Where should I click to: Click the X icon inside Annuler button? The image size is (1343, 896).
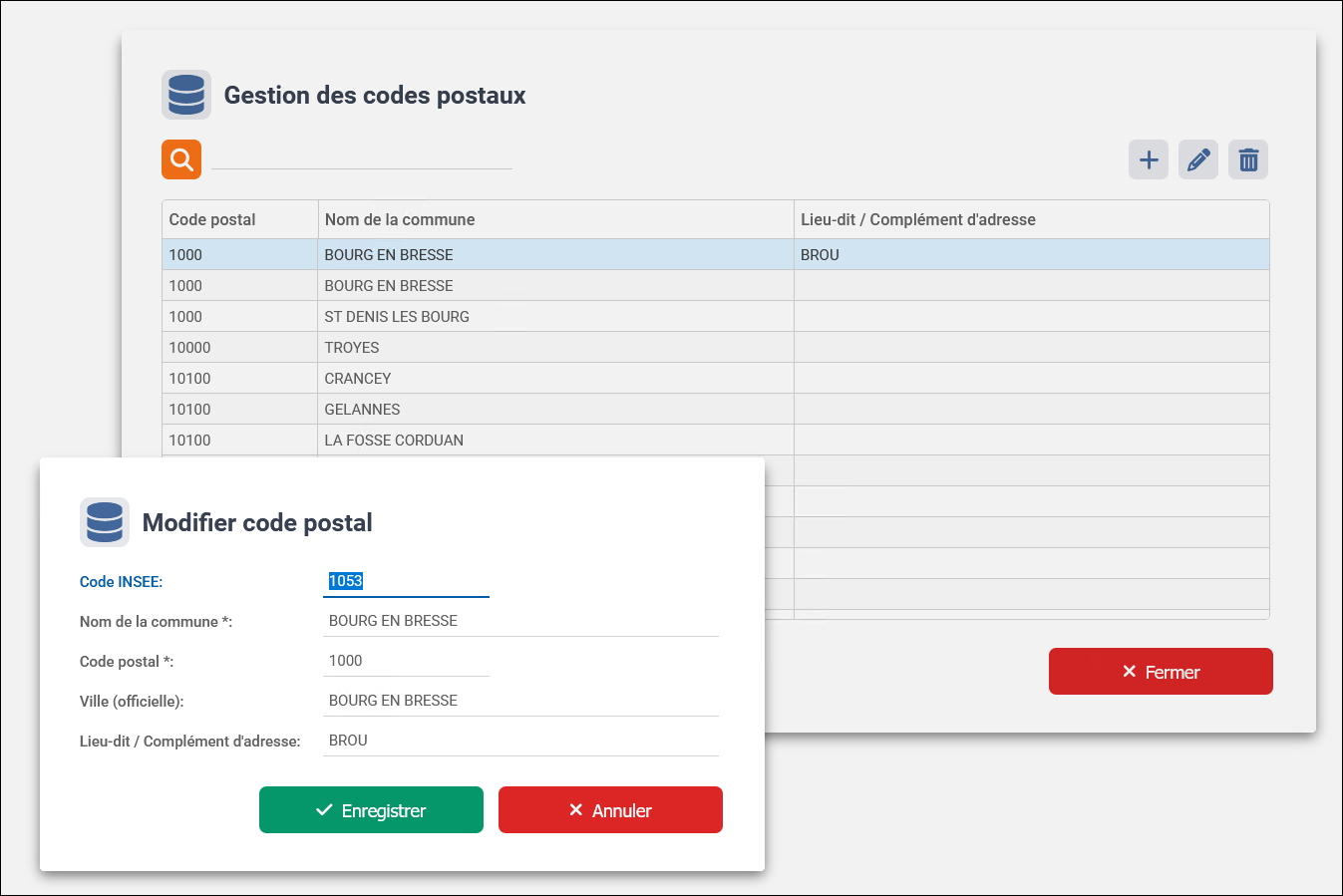575,809
